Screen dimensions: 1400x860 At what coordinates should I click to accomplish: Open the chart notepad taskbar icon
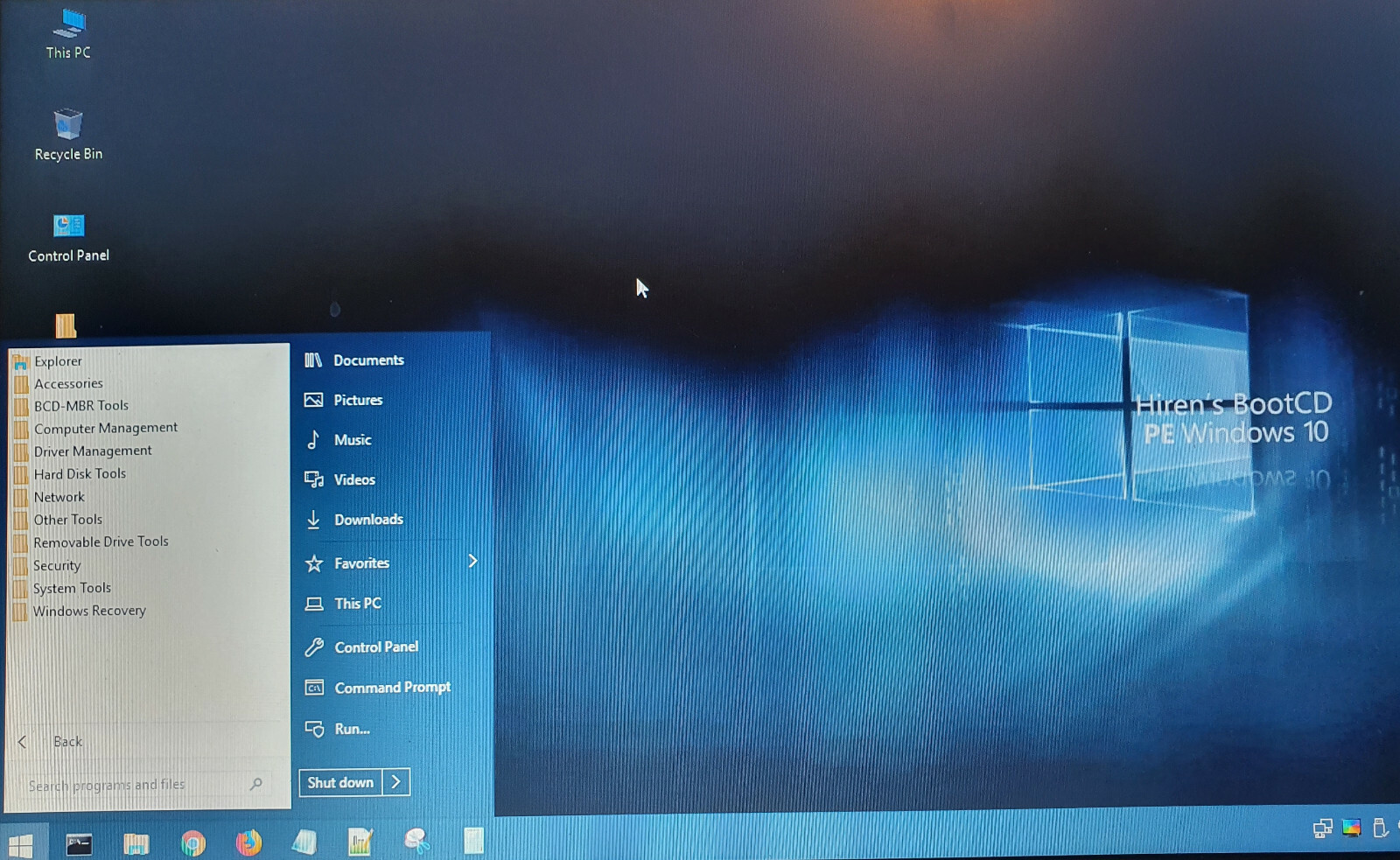pyautogui.click(x=360, y=842)
